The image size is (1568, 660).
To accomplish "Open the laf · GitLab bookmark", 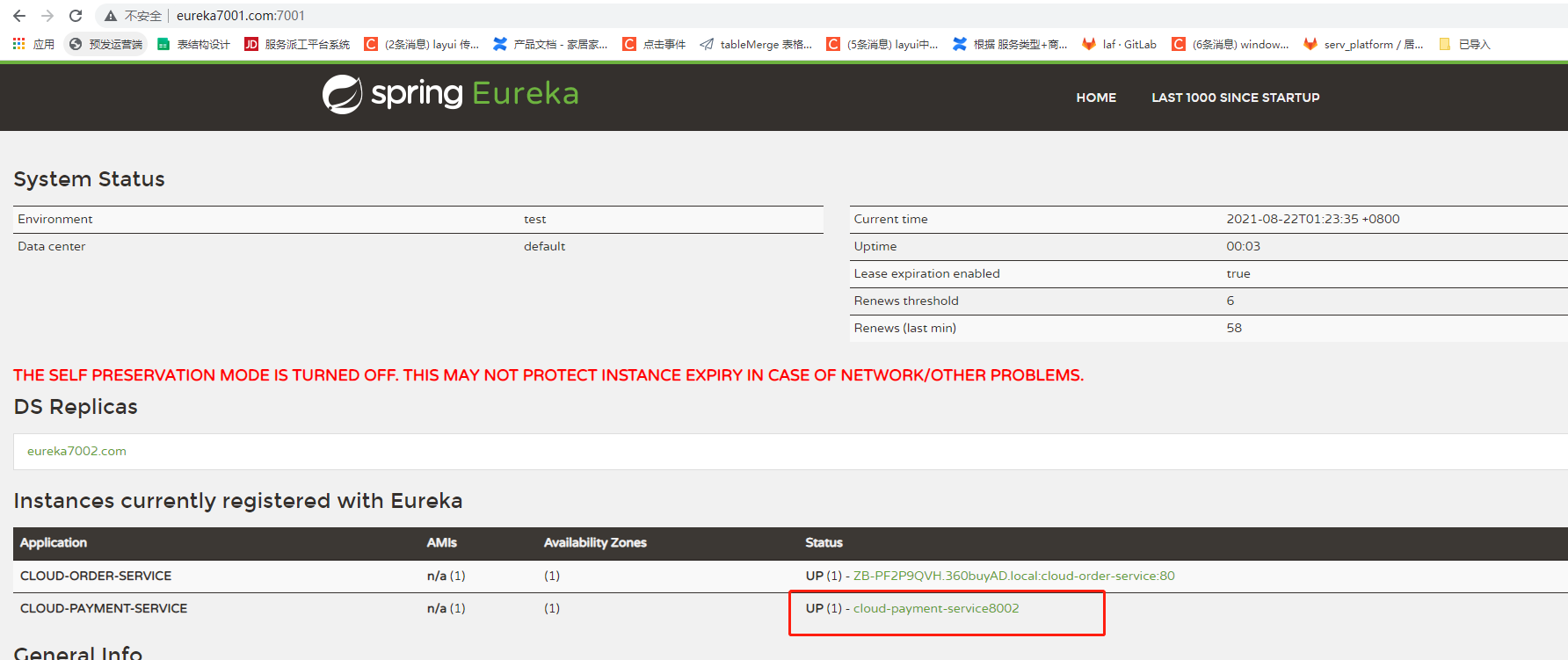I will point(1120,44).
